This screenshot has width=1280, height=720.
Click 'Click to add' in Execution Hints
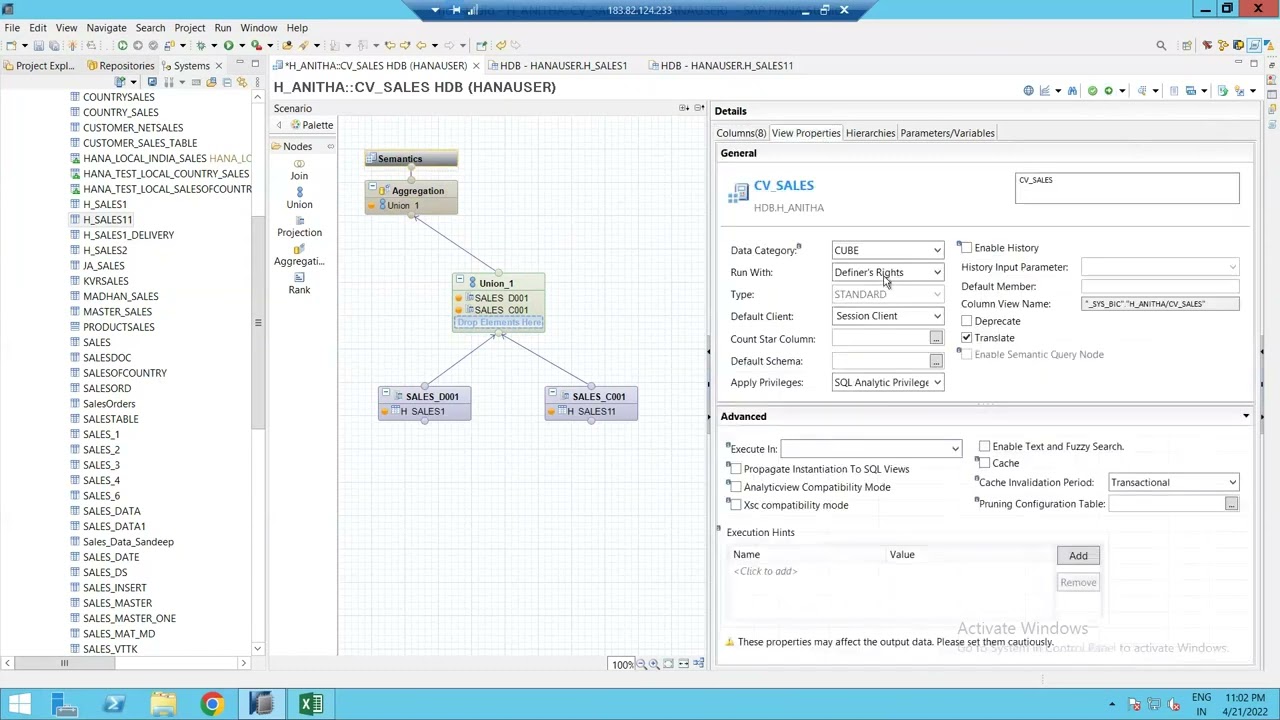[765, 572]
